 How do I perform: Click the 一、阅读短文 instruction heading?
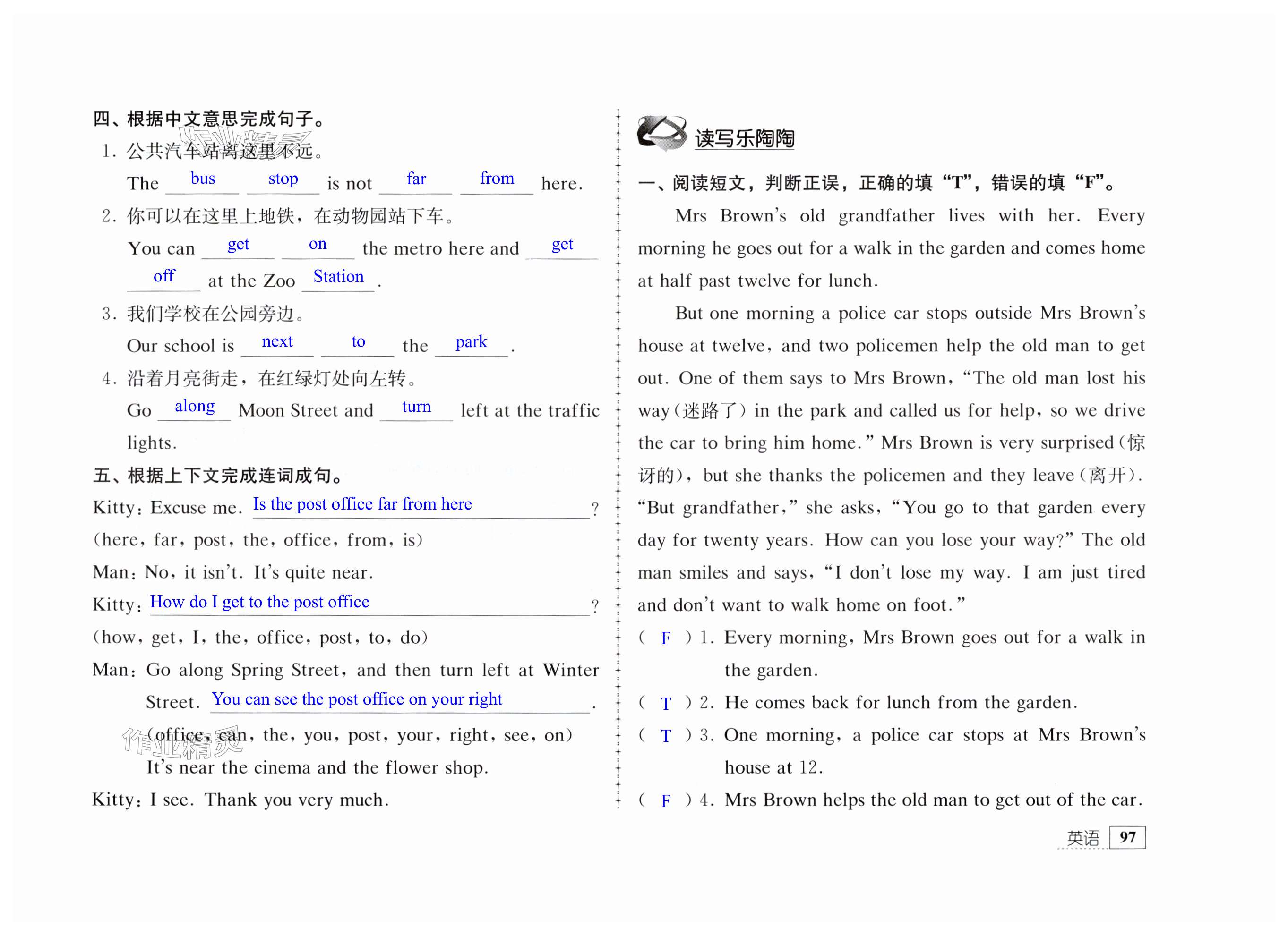point(877,183)
